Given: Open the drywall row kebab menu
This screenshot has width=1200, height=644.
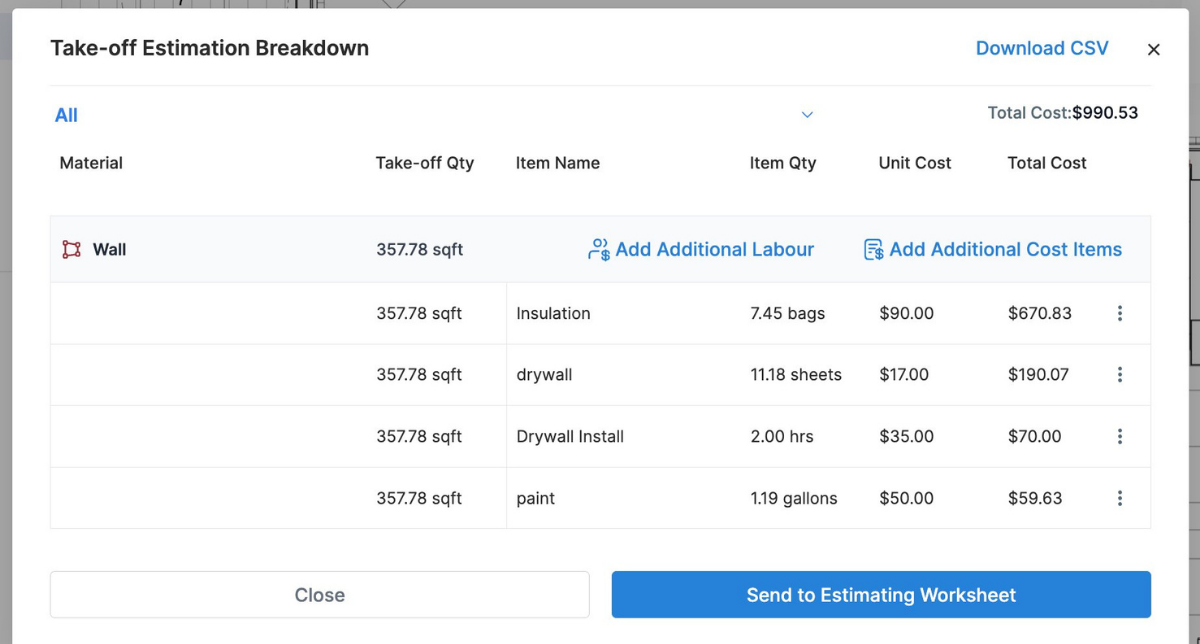Looking at the screenshot, I should [x=1120, y=375].
